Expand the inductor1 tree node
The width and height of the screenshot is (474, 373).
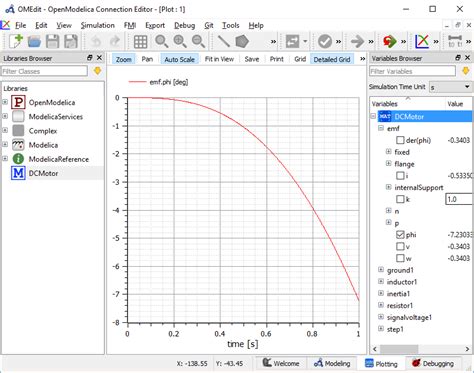(381, 282)
